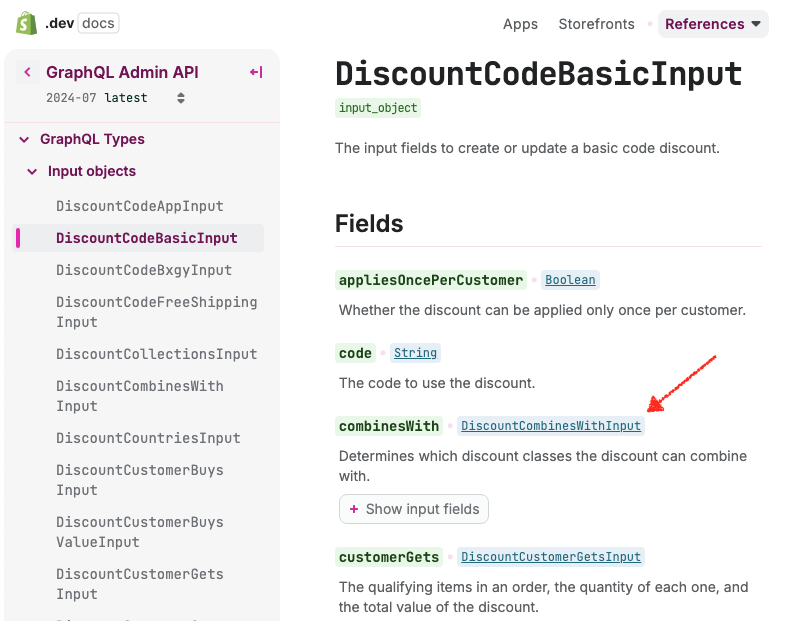The height and width of the screenshot is (621, 810).
Task: Open the Storefronts nav item
Action: click(596, 24)
